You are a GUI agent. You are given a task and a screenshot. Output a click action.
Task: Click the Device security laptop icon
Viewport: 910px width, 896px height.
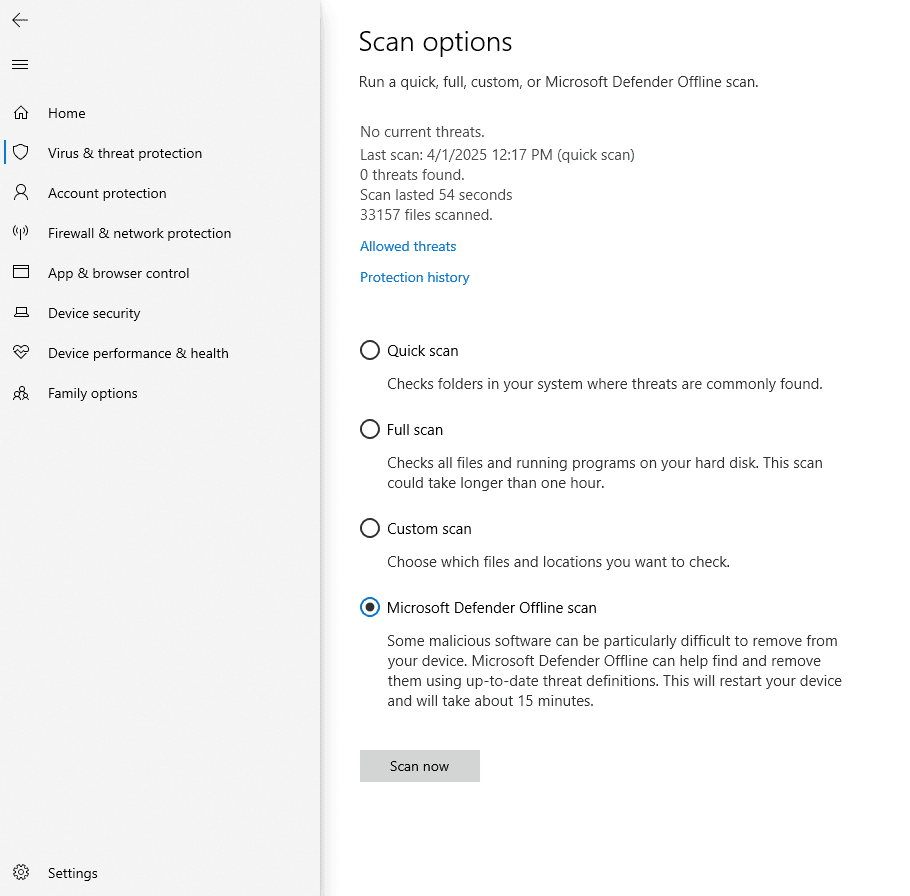coord(21,313)
